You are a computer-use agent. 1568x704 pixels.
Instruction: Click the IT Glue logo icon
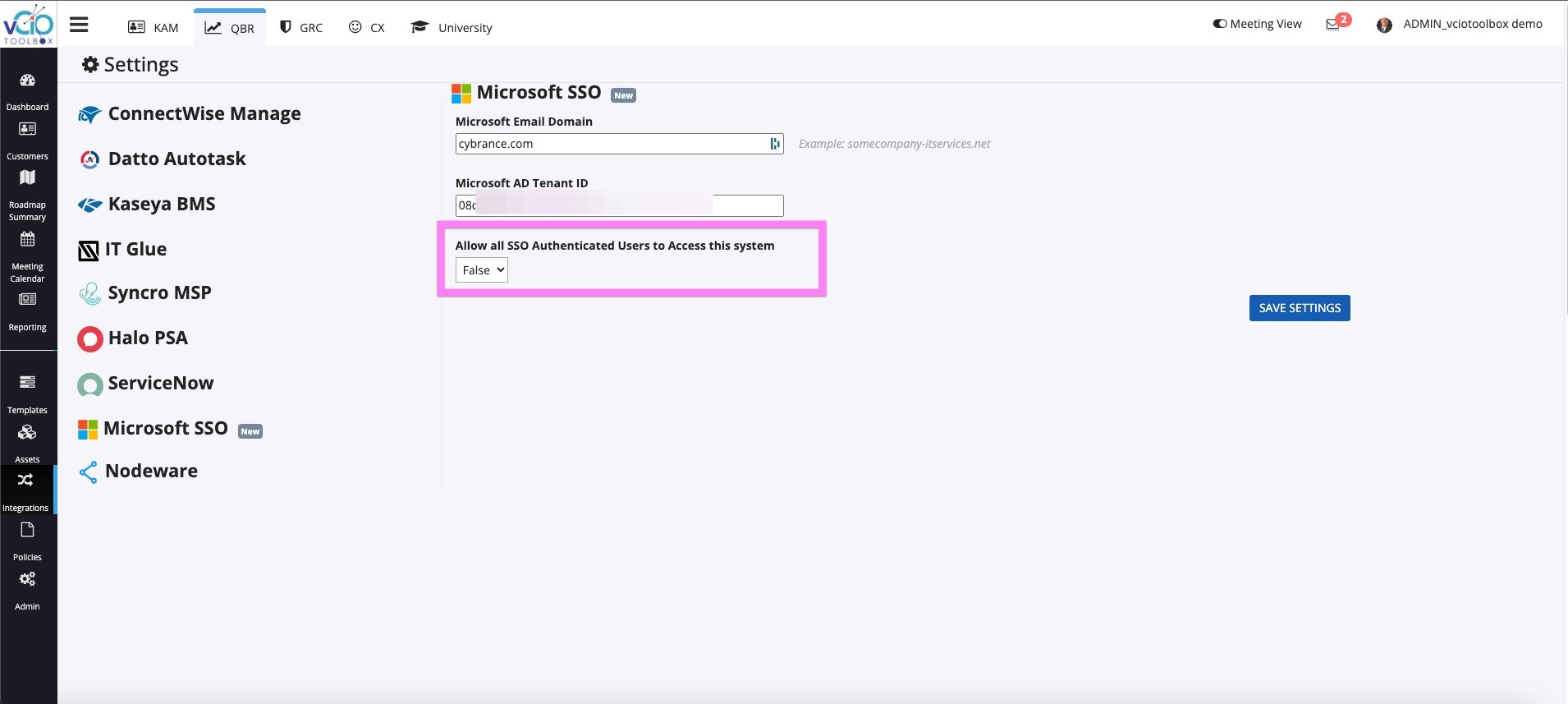(88, 251)
